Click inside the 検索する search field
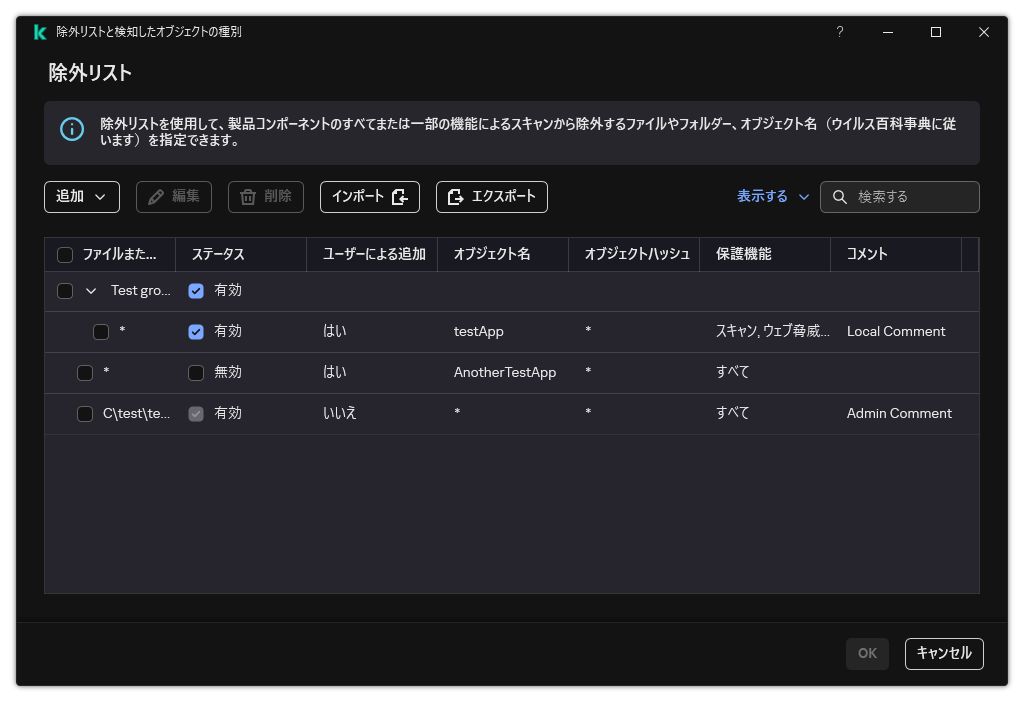 [x=905, y=197]
